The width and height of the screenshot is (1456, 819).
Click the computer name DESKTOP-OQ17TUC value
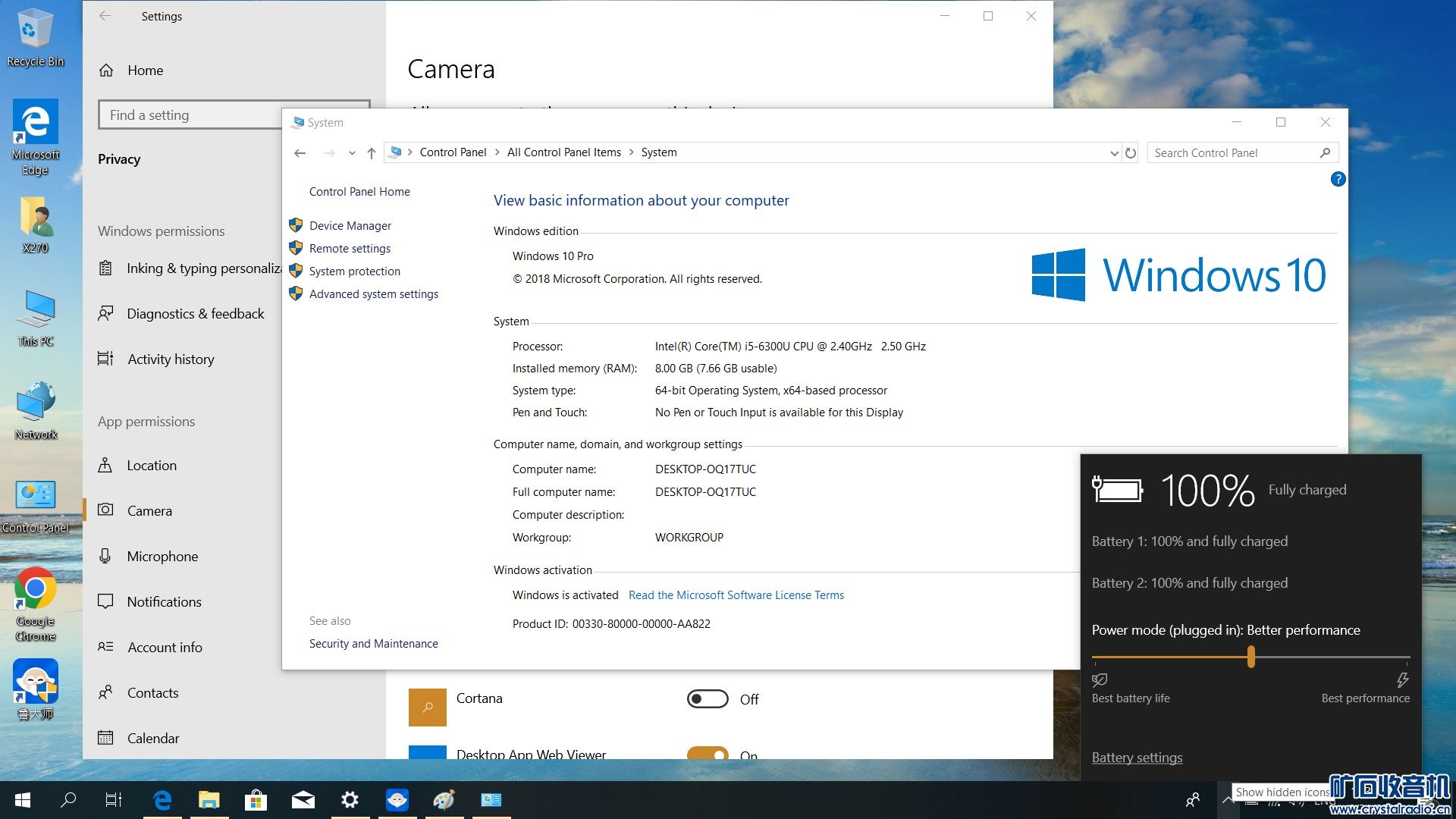[x=705, y=469]
